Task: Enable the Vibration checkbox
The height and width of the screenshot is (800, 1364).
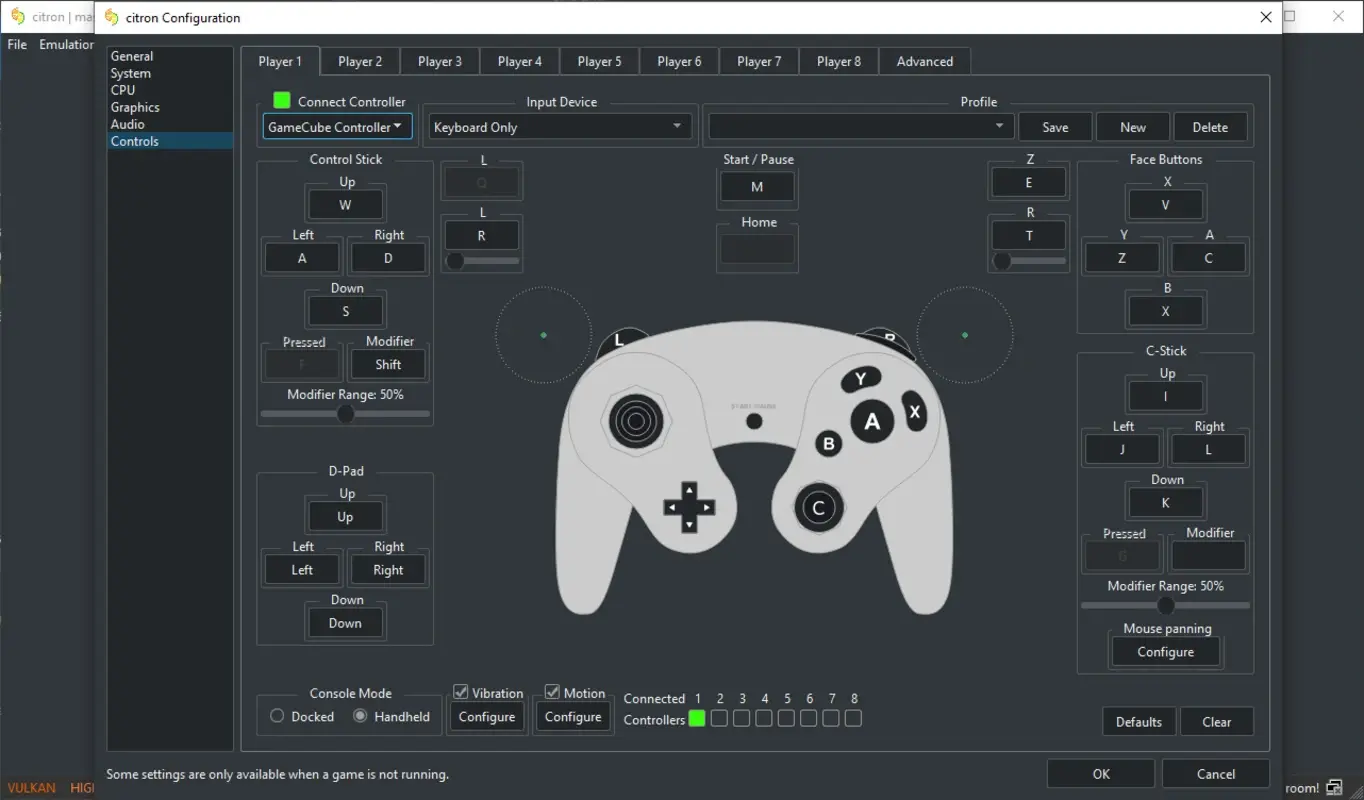Action: (x=461, y=691)
